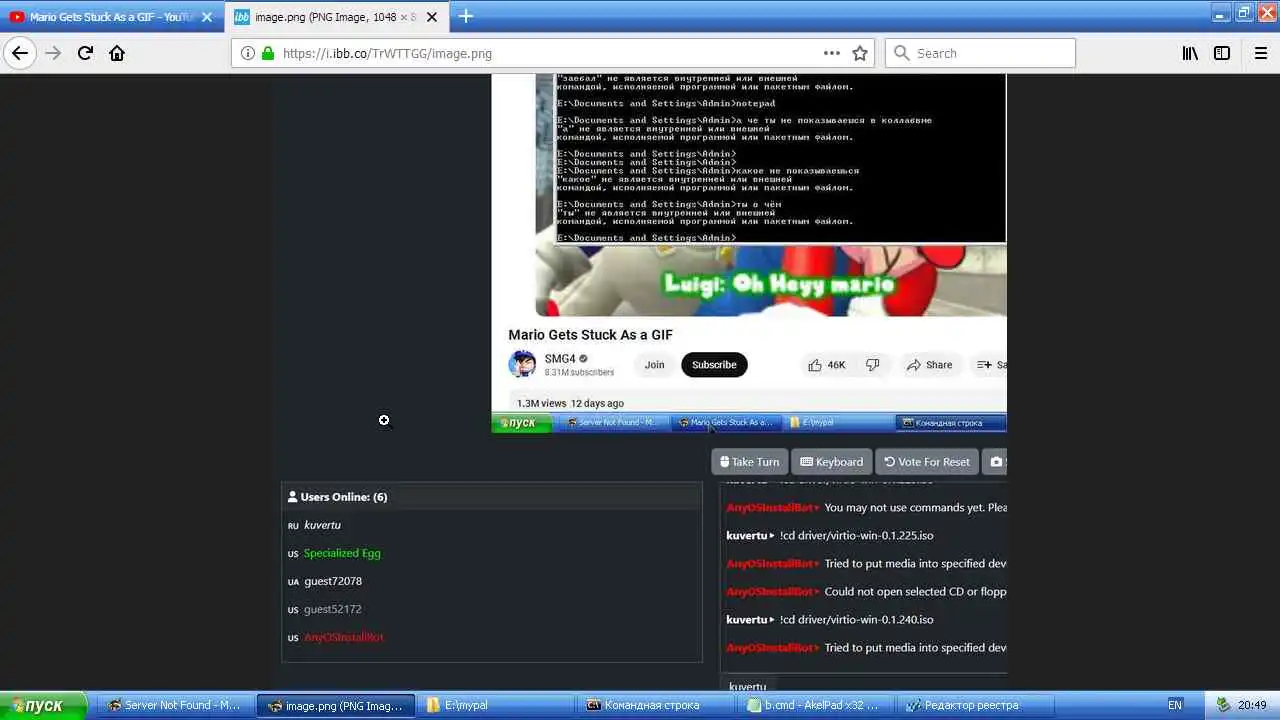Select image.png window on the bottom taskbar
This screenshot has width=1280, height=720.
click(335, 705)
